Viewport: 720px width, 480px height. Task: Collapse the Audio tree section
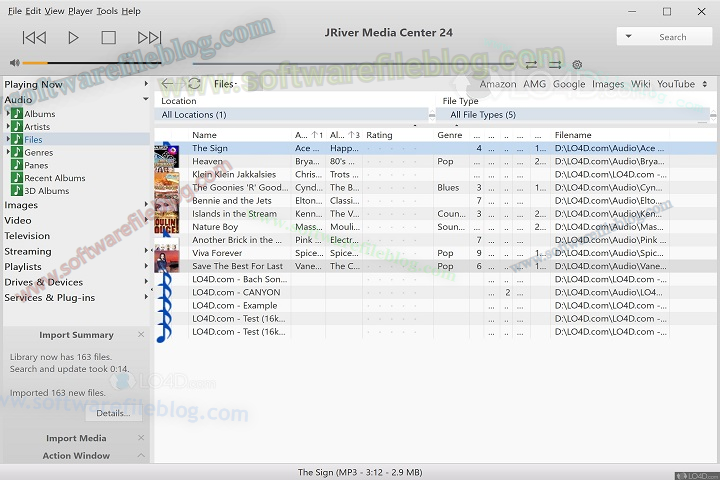pos(146,100)
